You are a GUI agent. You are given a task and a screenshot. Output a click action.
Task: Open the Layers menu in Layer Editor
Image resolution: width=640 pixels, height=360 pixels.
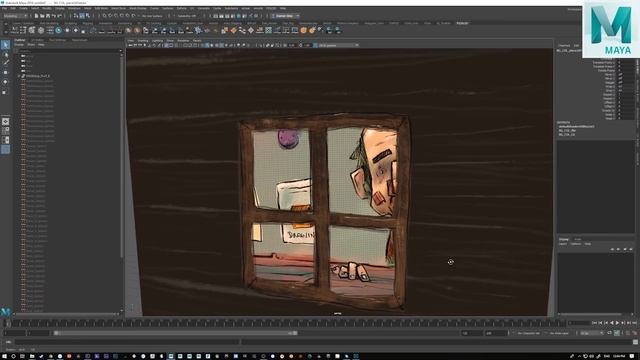coord(563,244)
